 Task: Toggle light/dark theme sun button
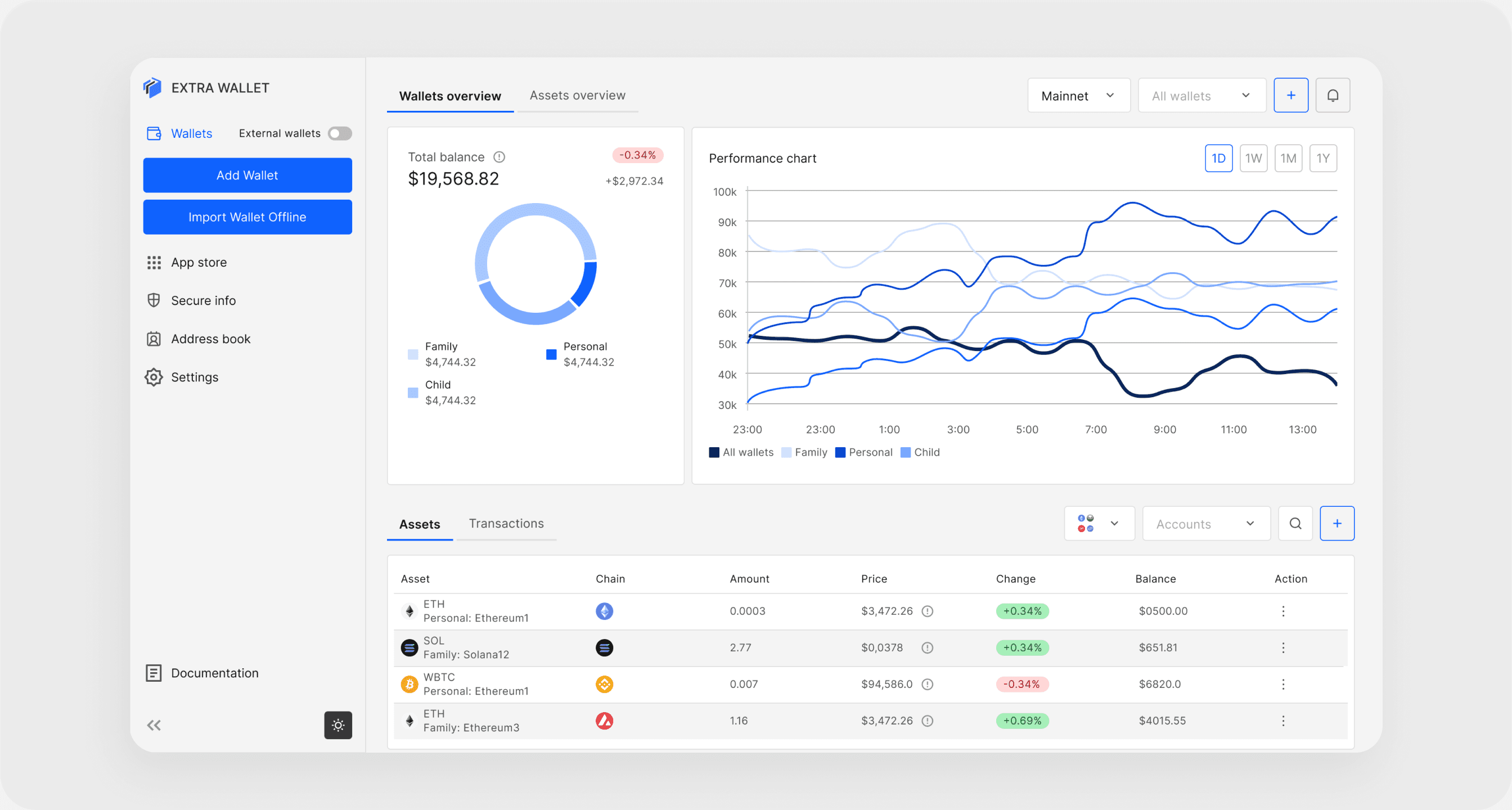pyautogui.click(x=337, y=725)
